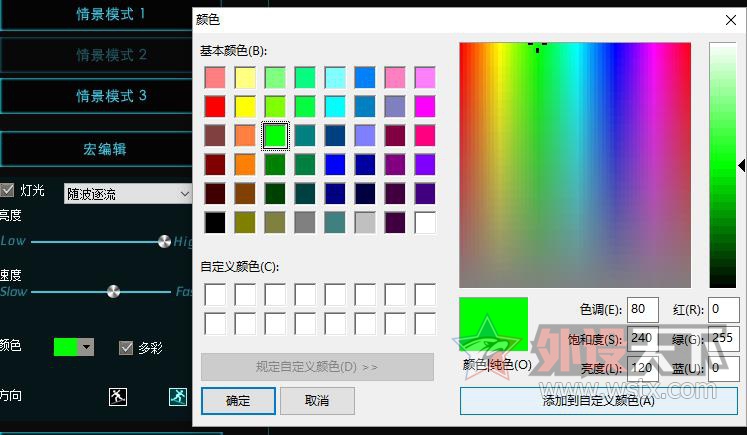This screenshot has height=435, width=747.
Task: Click the 色调(E) hue input field
Action: point(643,310)
